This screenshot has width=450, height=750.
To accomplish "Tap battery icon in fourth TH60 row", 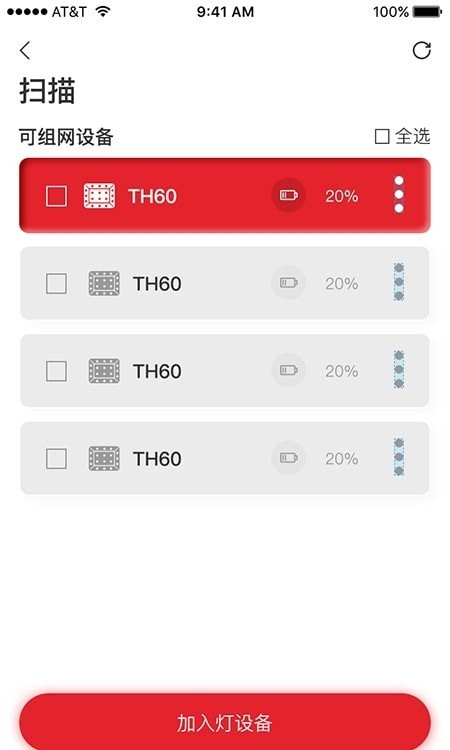I will 288,458.
